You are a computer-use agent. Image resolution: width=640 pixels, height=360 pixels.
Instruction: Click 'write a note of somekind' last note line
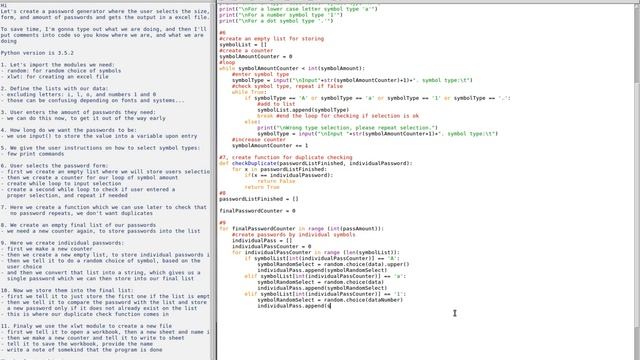tap(81, 350)
